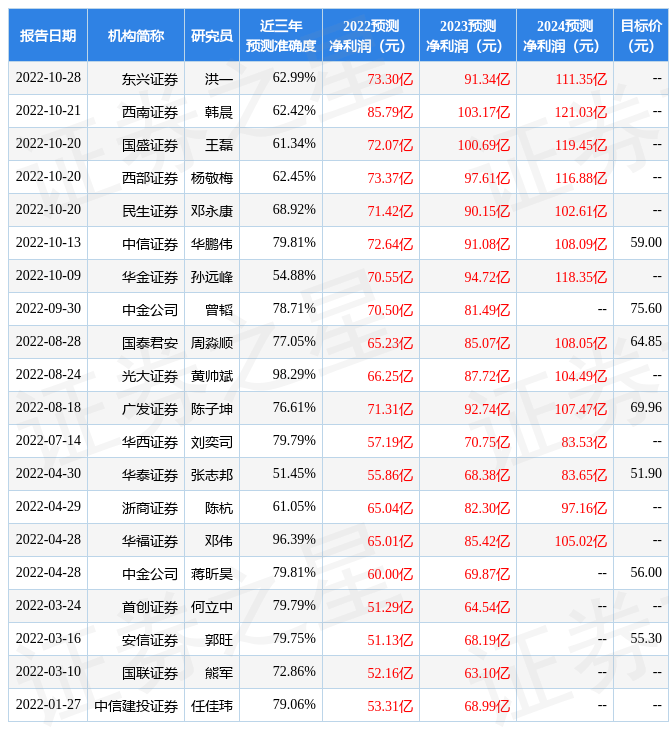Click 2022 profit 60.00亿
669x730 pixels.
[x=390, y=575]
